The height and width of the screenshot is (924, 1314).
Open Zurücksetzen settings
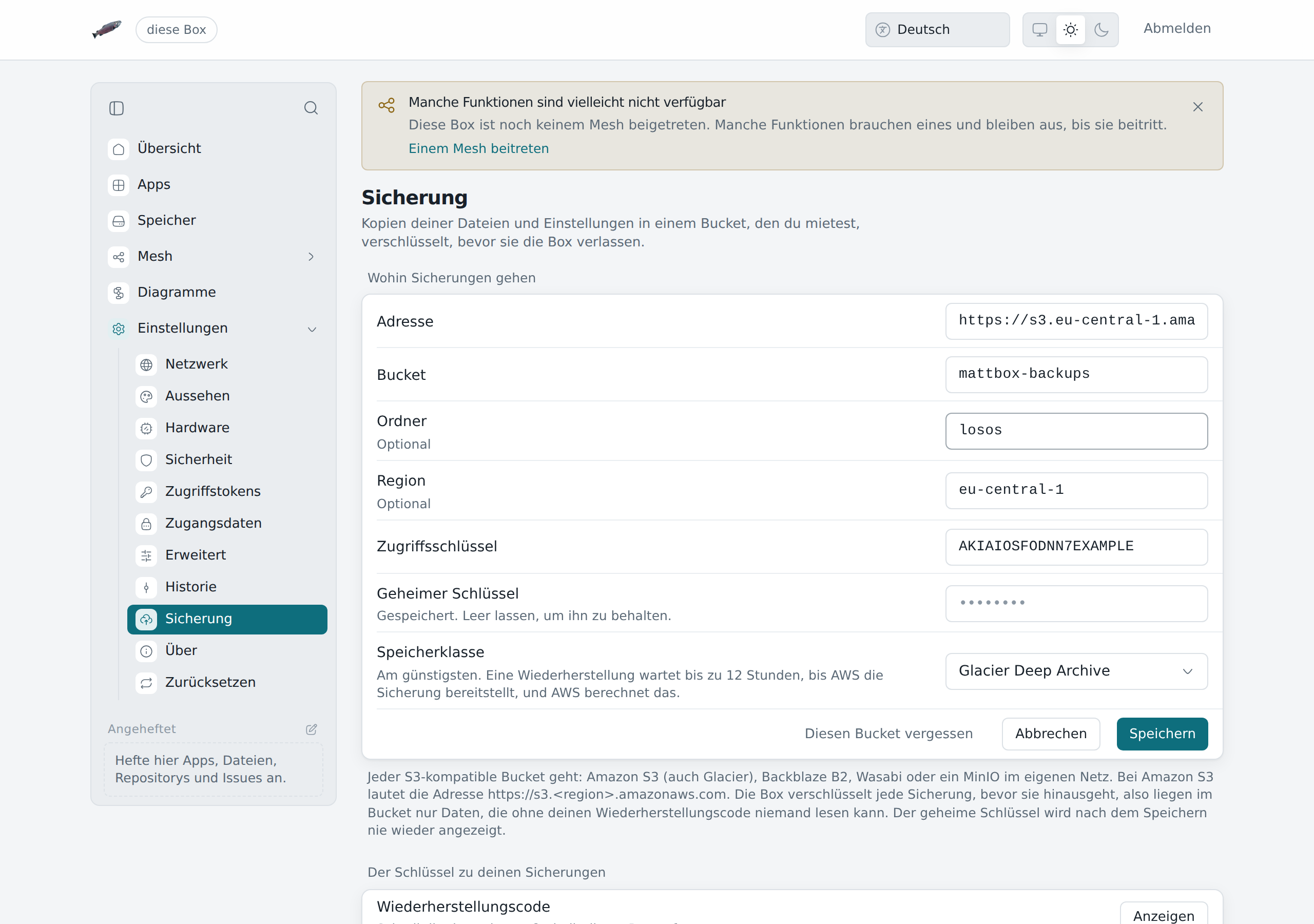(x=227, y=682)
